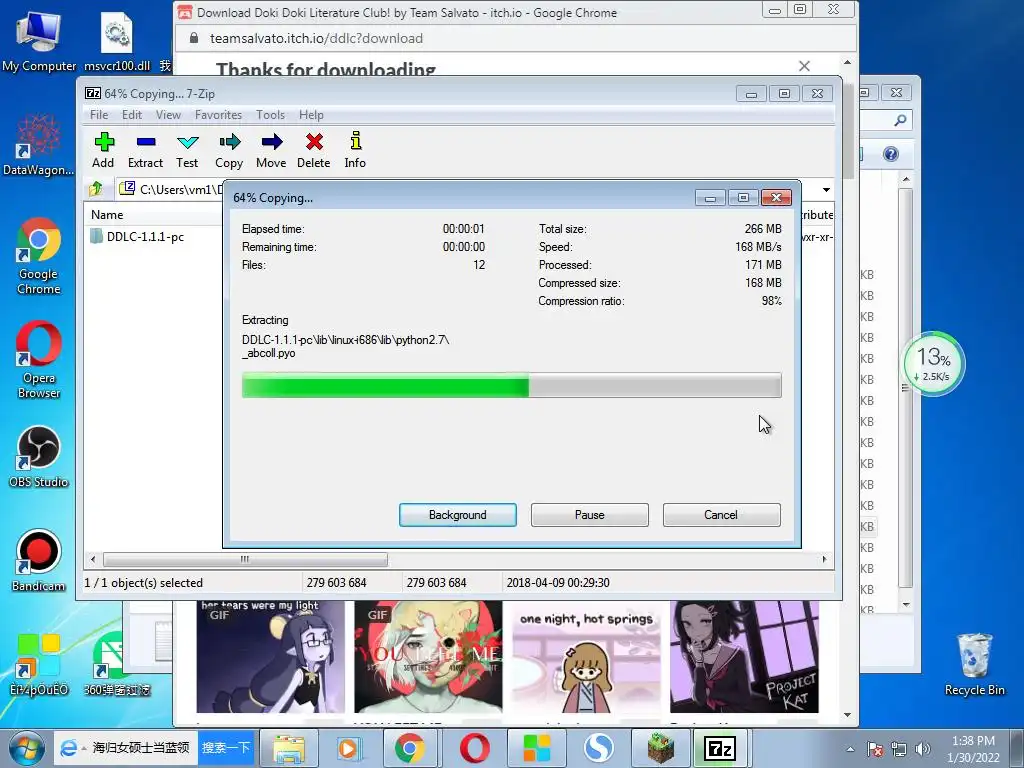Expand the 7-Zip address path dropdown
Viewport: 1024px width, 768px height.
point(826,189)
